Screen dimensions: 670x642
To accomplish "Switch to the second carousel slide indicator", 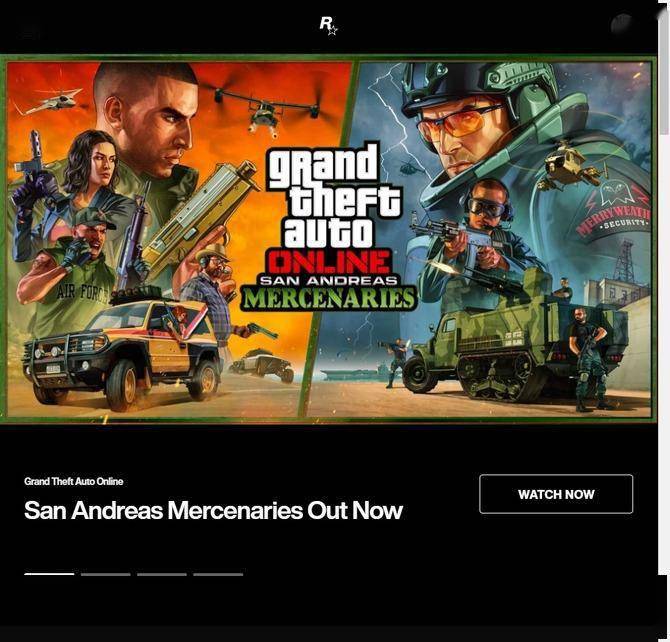I will click(106, 574).
